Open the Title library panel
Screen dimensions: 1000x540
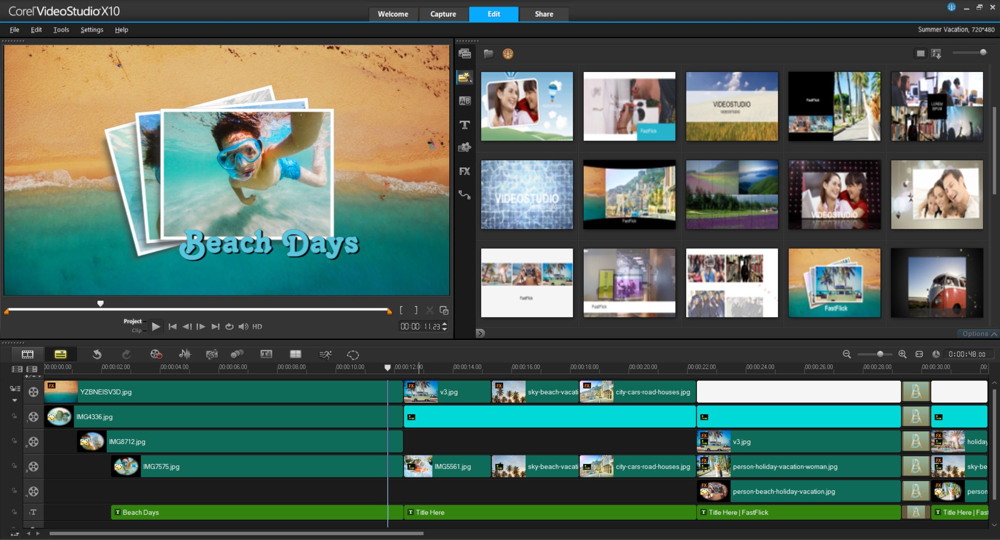465,125
